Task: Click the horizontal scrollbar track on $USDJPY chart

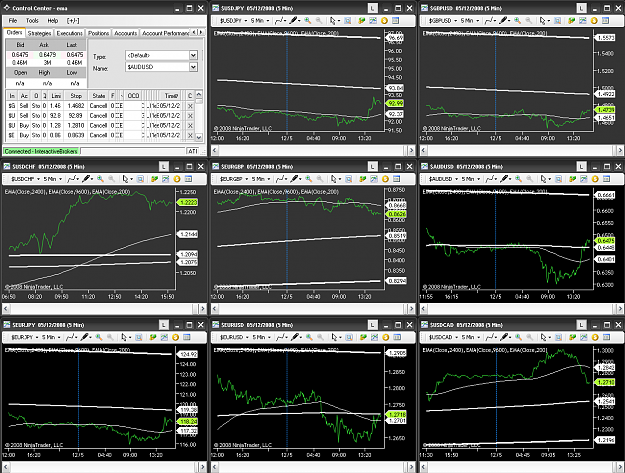Action: coord(313,150)
